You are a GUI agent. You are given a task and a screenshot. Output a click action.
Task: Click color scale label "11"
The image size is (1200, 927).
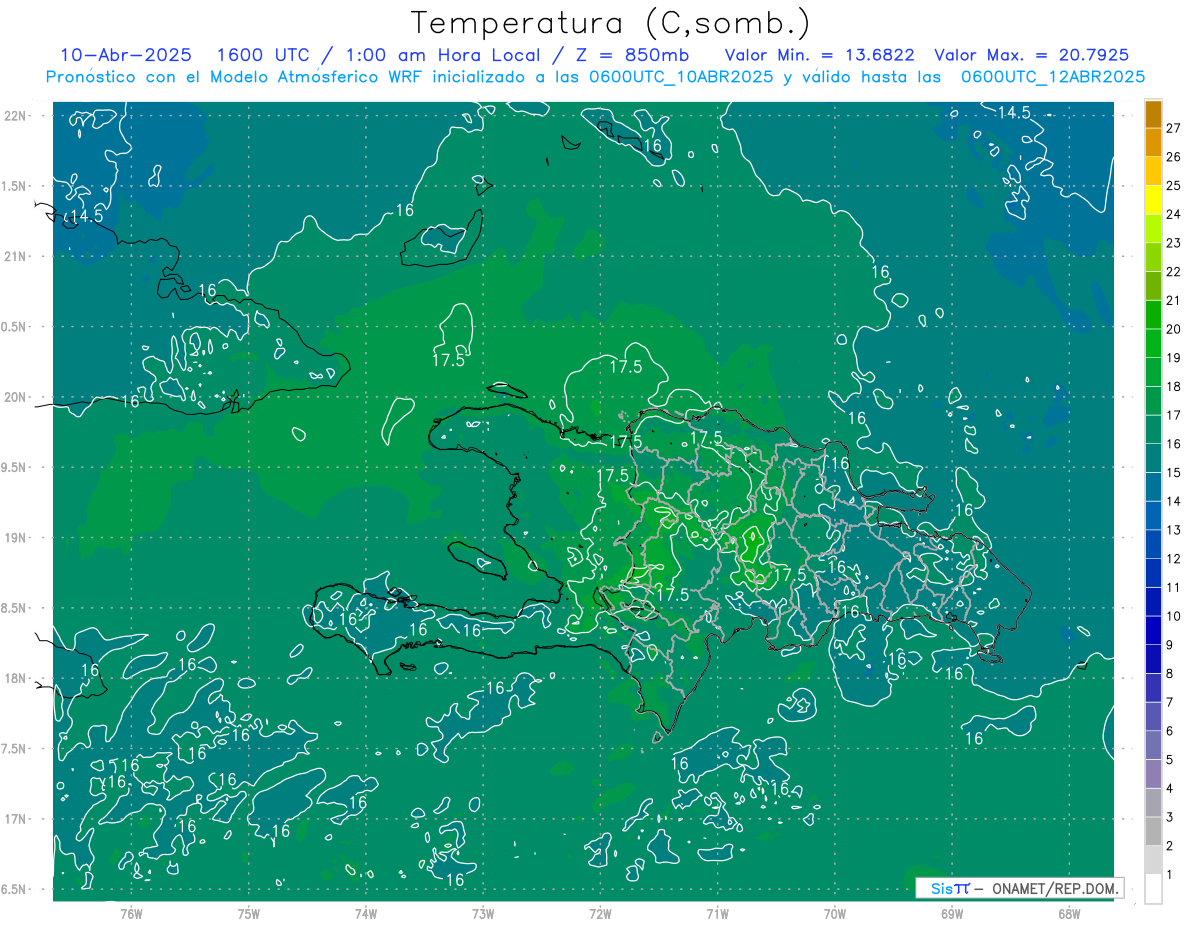(x=1173, y=587)
